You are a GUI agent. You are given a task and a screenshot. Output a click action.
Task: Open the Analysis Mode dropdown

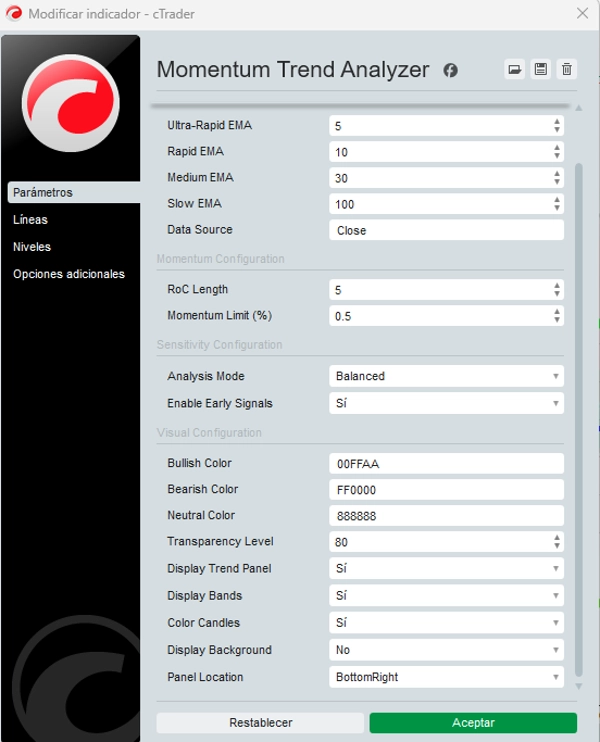446,376
